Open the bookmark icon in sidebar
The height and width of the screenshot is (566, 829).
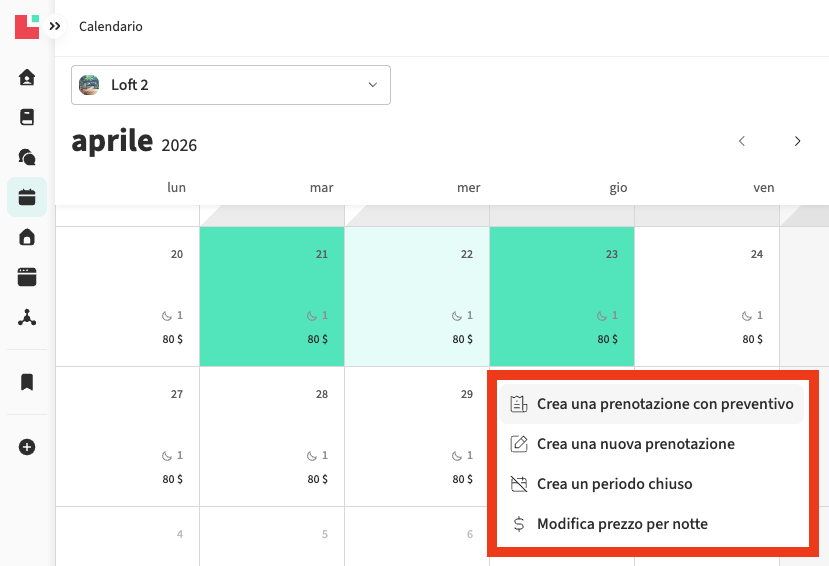[x=27, y=382]
